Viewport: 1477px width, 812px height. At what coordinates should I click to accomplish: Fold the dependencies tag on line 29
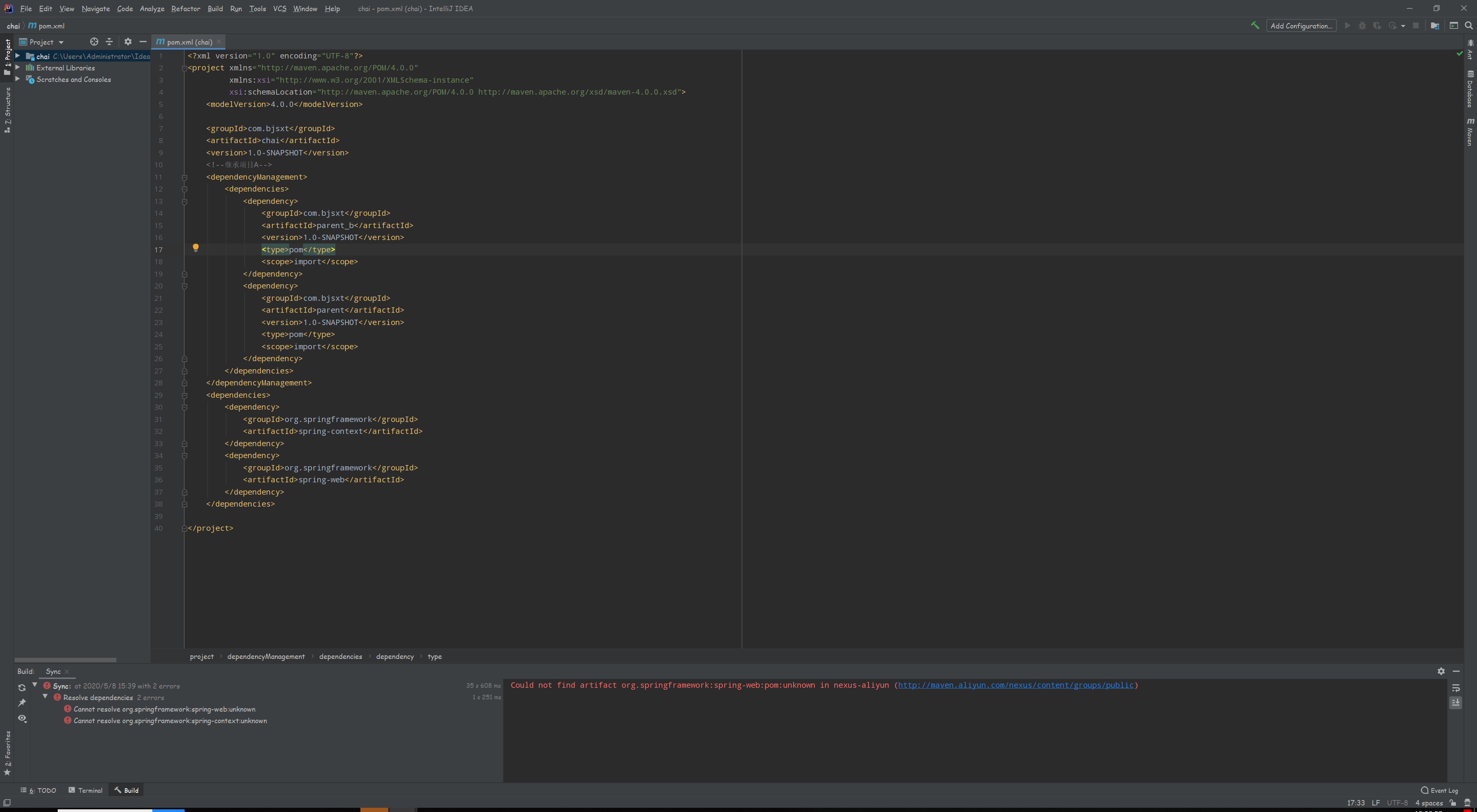point(185,395)
